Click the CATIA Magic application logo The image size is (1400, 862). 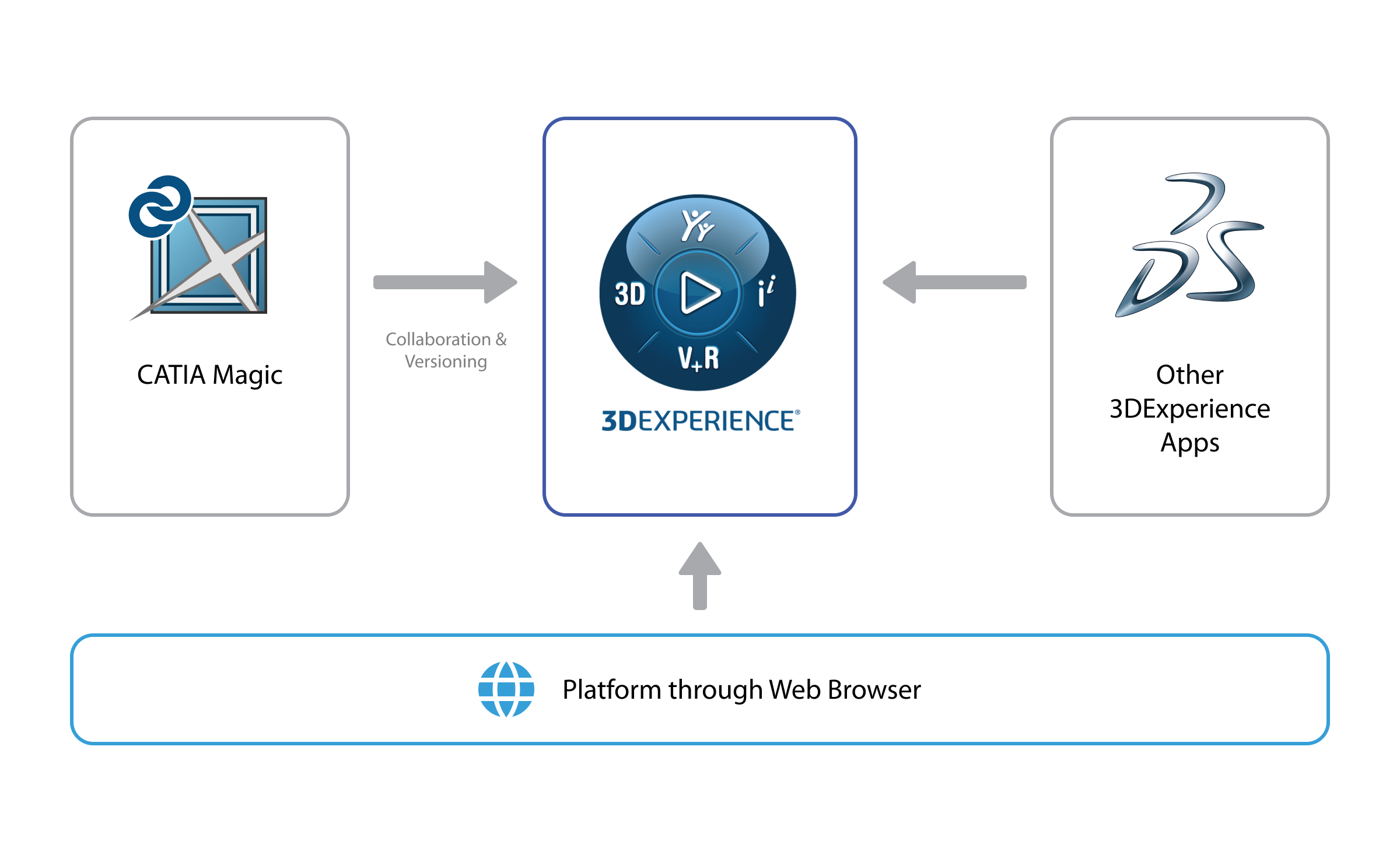coord(210,257)
